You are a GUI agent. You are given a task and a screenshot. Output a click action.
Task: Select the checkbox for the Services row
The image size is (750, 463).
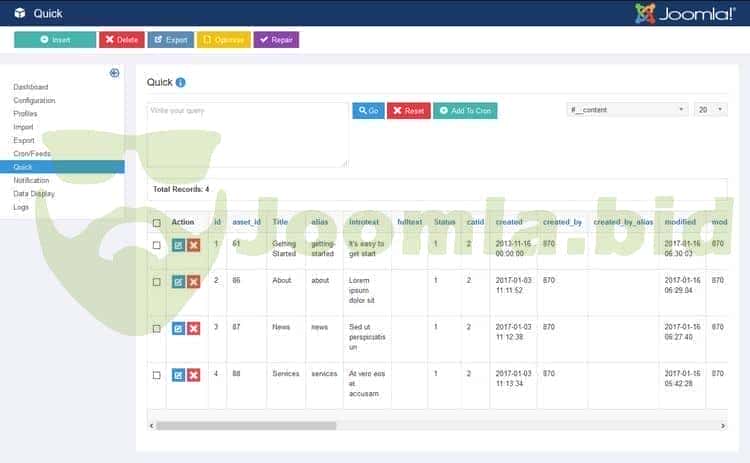pyautogui.click(x=156, y=375)
